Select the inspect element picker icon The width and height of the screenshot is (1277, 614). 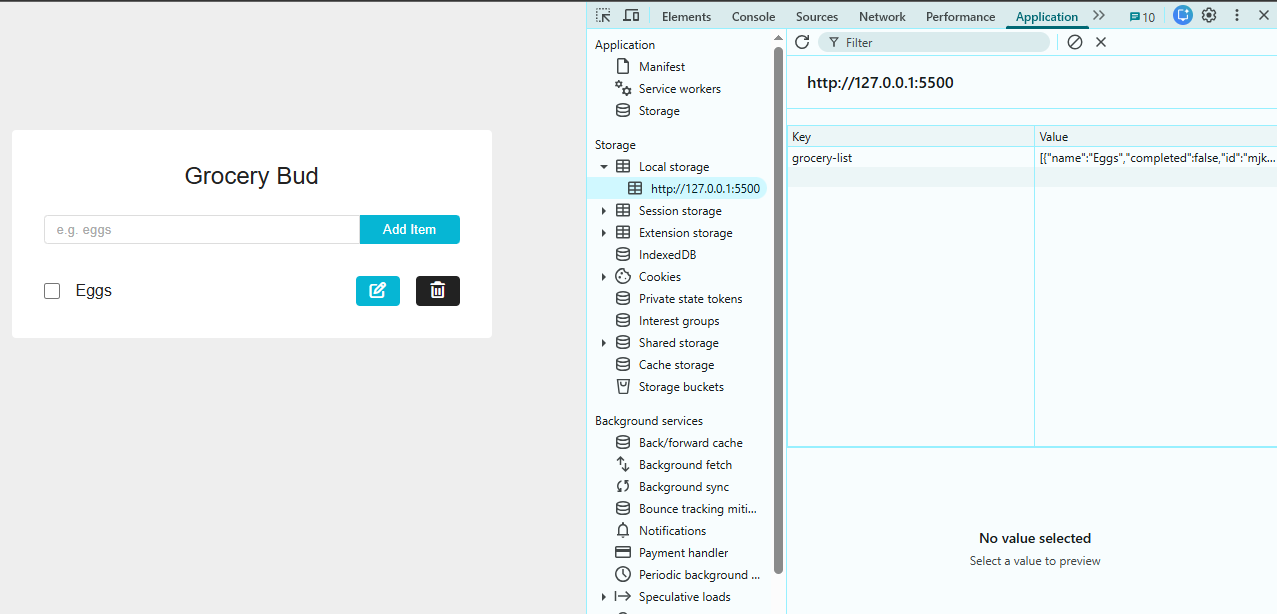[603, 16]
